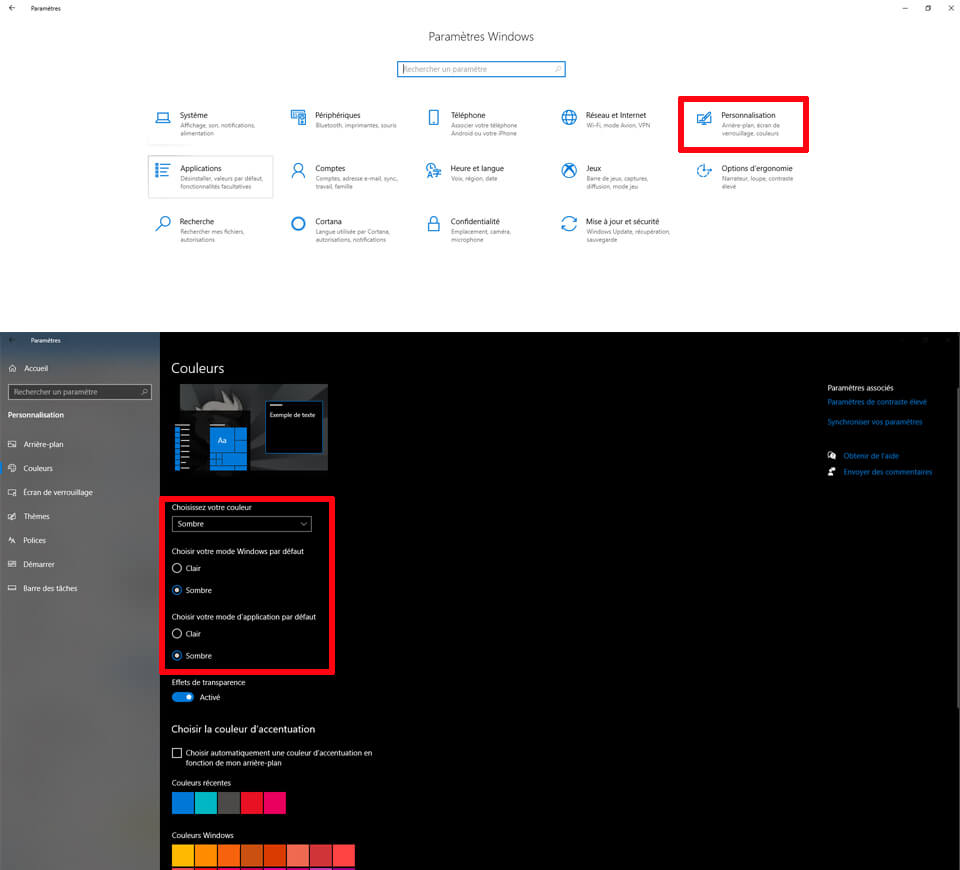
Task: Check automatic accent color checkbox
Action: pos(177,753)
